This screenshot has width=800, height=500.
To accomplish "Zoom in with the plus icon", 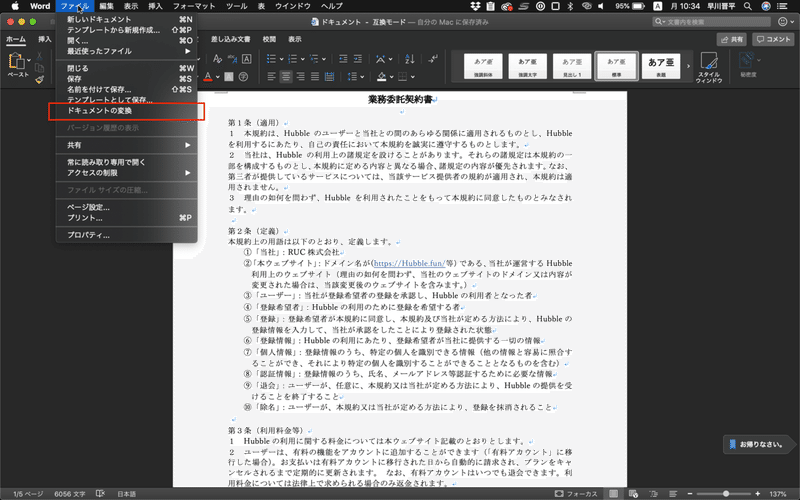I will click(758, 493).
